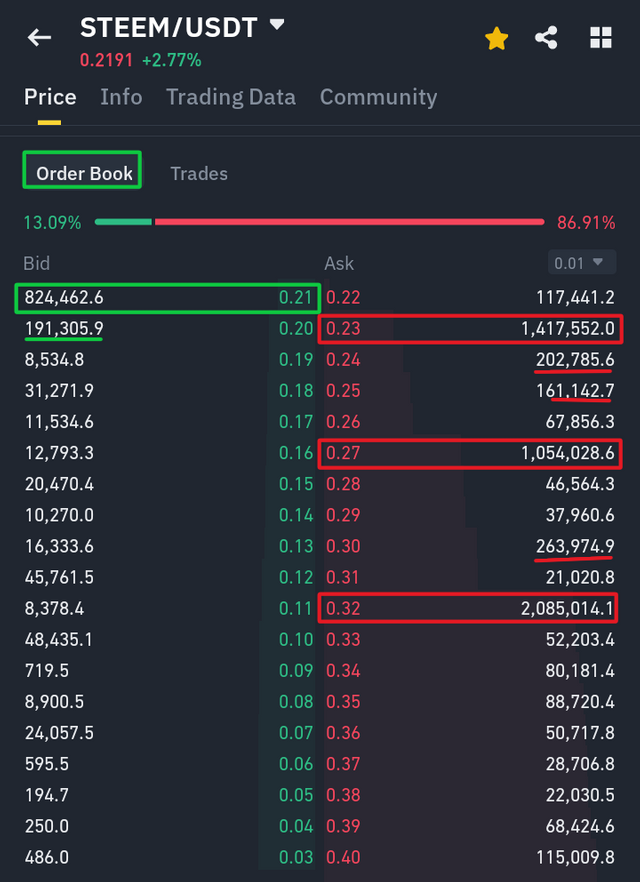Select the Order Book tab
Image resolution: width=640 pixels, height=882 pixels.
(84, 173)
